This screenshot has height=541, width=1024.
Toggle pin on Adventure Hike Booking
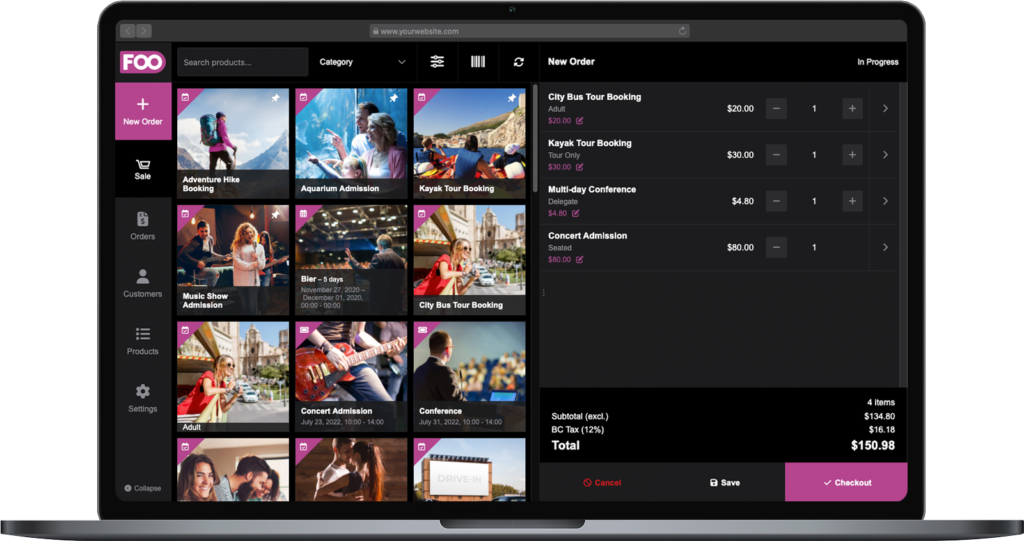pyautogui.click(x=276, y=98)
